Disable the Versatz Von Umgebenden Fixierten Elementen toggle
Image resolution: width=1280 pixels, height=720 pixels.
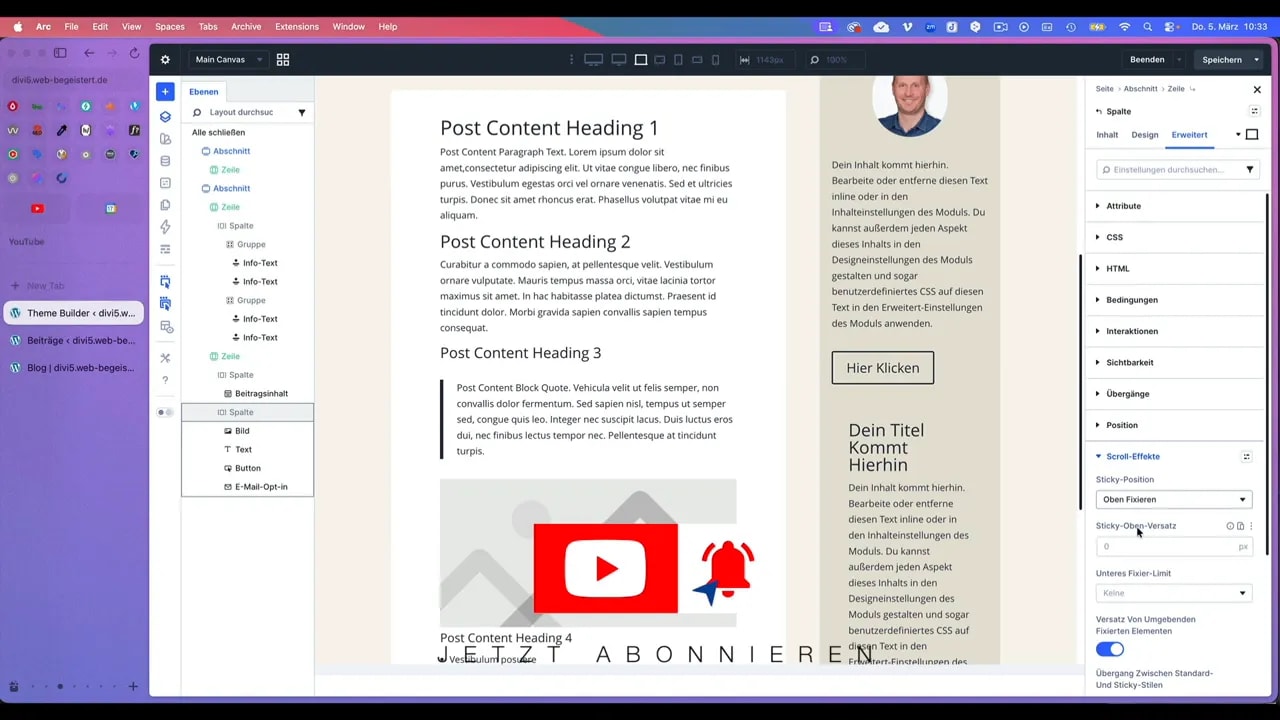tap(1110, 649)
